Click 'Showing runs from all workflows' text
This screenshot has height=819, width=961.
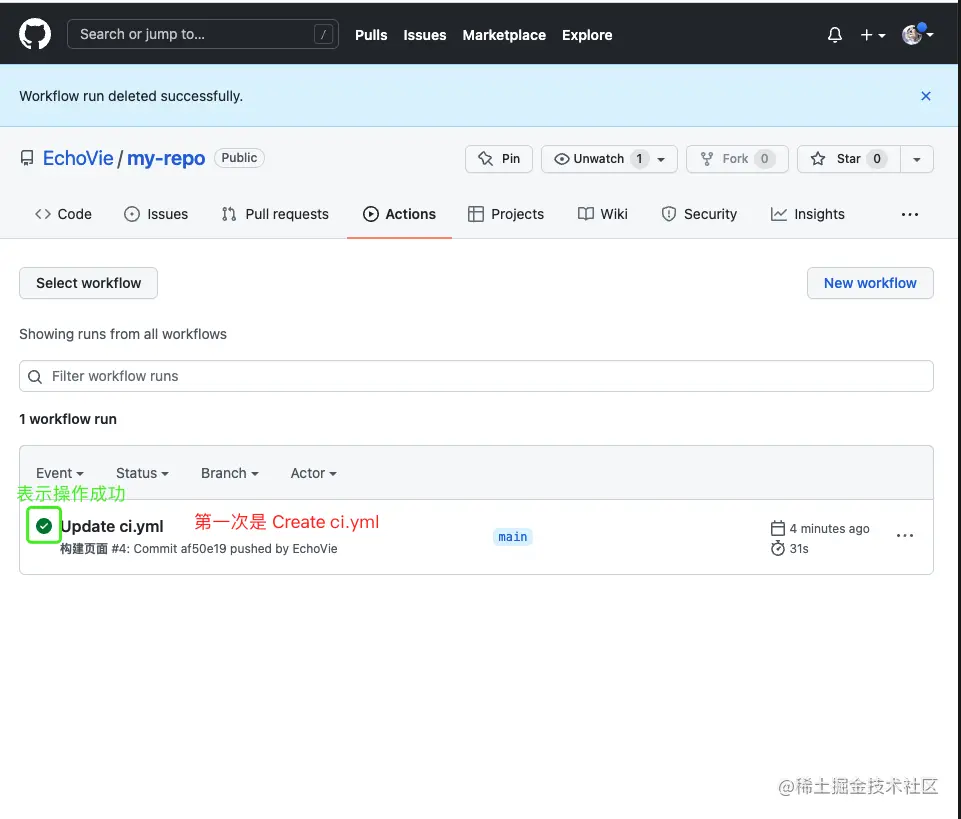click(x=123, y=334)
